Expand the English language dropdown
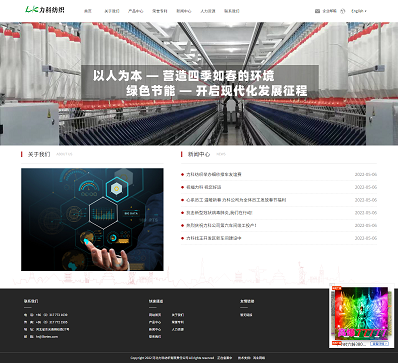The height and width of the screenshot is (363, 398). point(359,11)
